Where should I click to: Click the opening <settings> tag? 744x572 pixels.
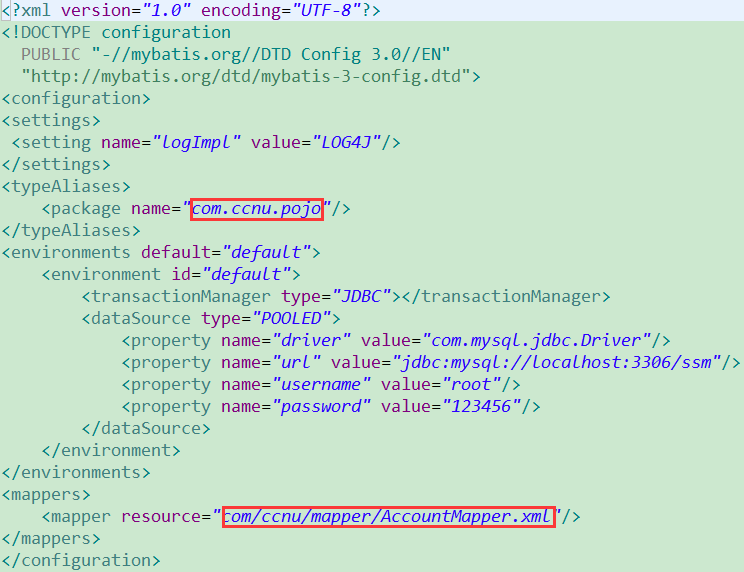[x=51, y=120]
